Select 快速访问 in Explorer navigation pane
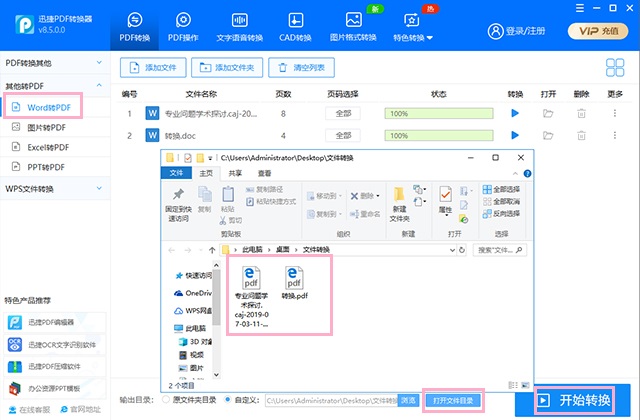 pos(194,276)
